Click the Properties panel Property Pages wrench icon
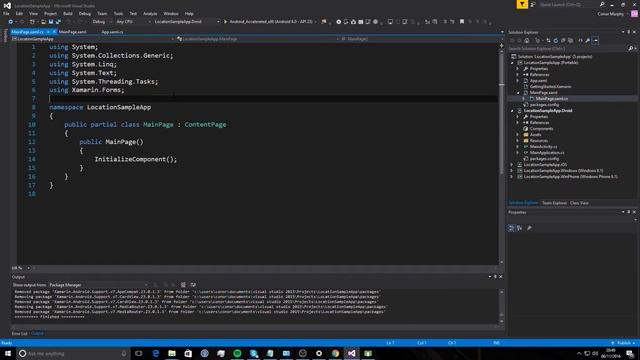The height and width of the screenshot is (360, 640). pos(529,228)
